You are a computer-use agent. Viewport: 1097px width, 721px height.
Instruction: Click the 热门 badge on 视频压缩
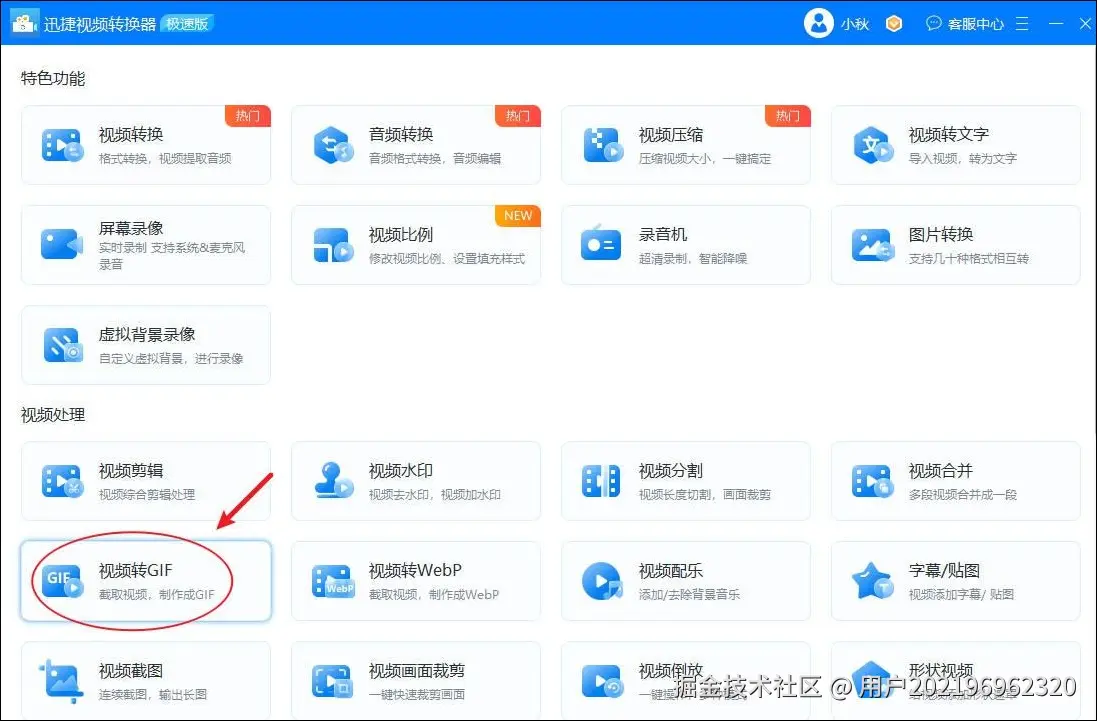(788, 115)
